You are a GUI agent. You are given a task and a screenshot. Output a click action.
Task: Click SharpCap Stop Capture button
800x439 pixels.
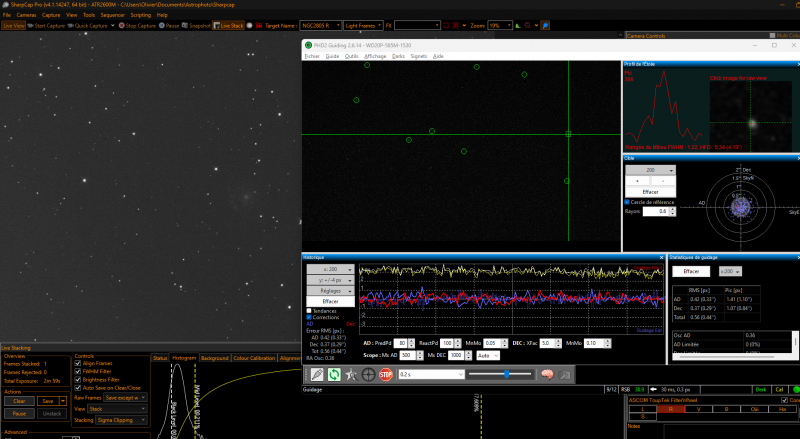point(137,26)
